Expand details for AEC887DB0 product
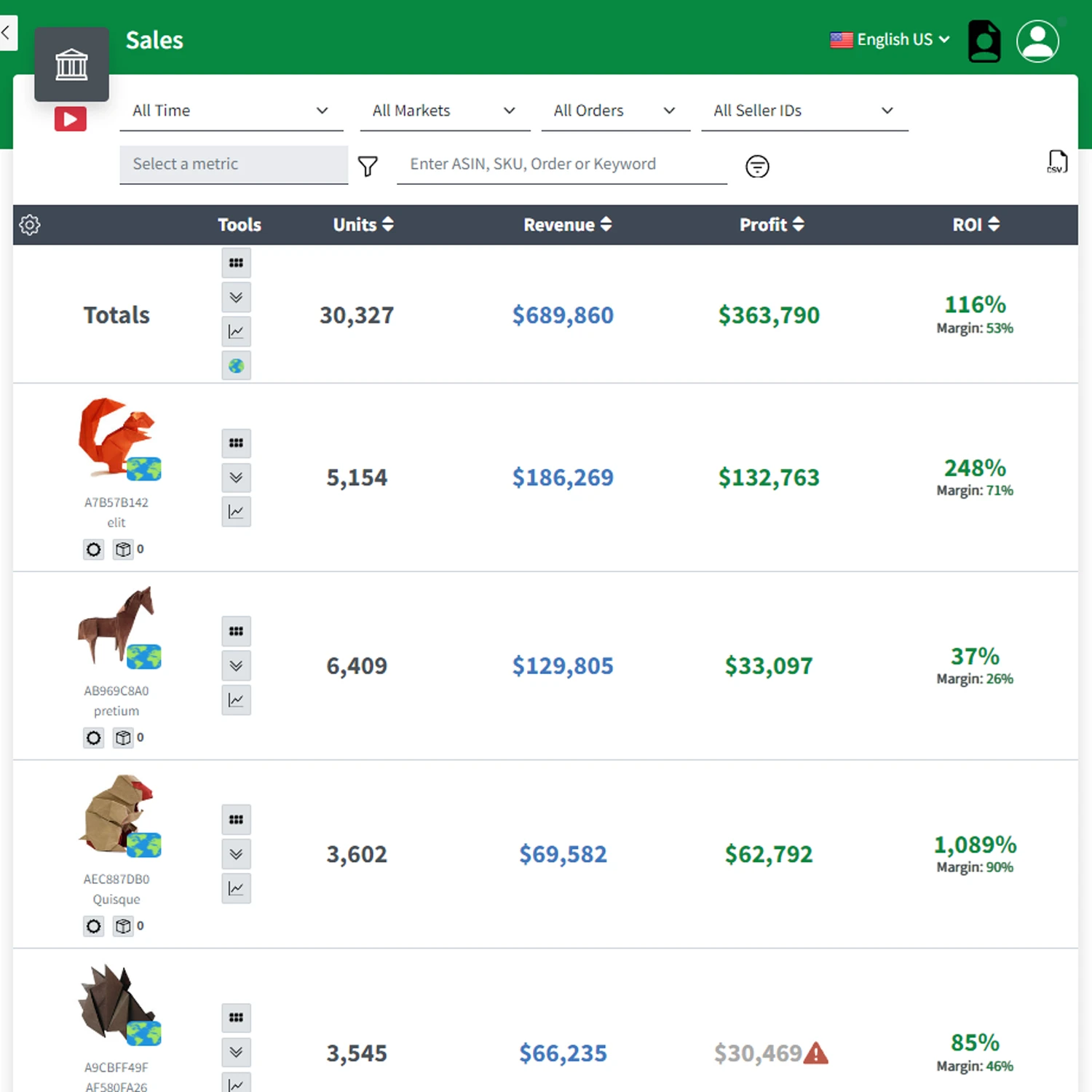Image resolution: width=1092 pixels, height=1092 pixels. click(x=236, y=854)
